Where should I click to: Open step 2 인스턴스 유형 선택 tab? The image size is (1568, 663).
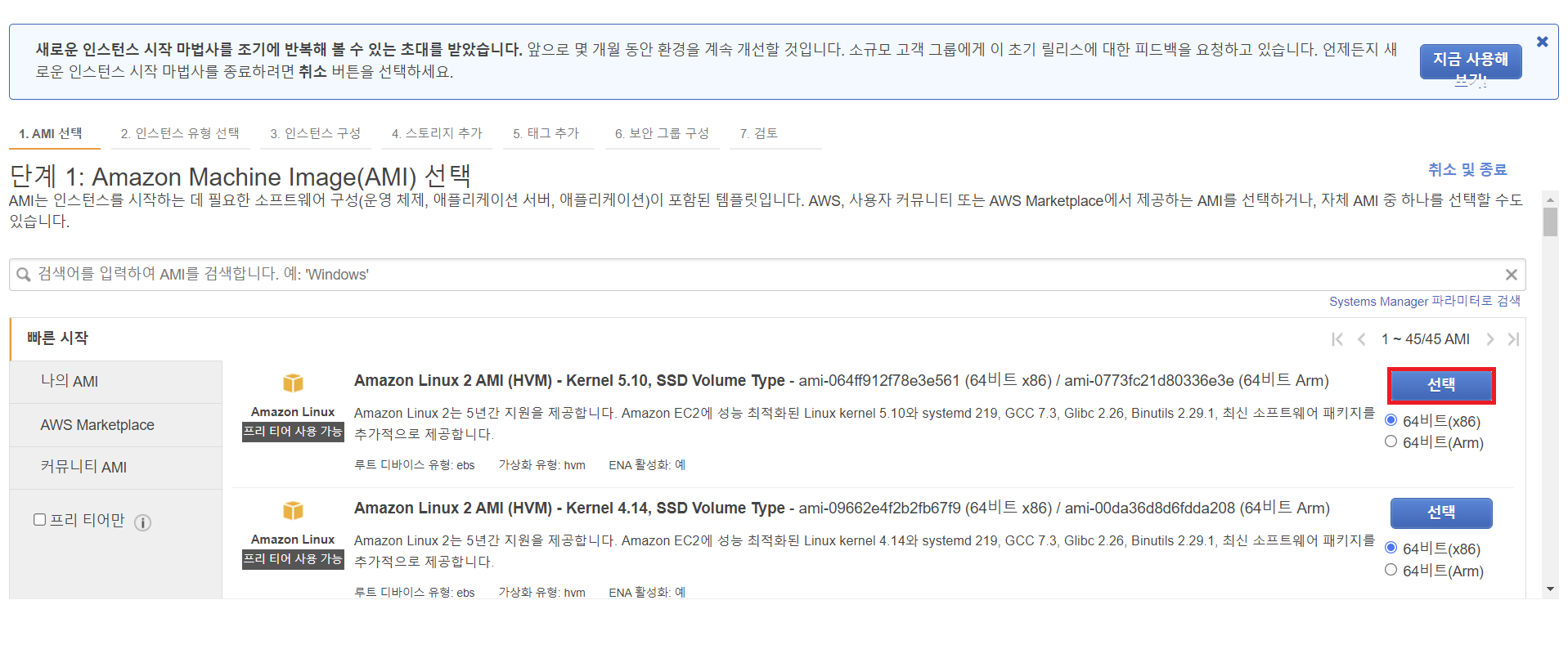(180, 134)
